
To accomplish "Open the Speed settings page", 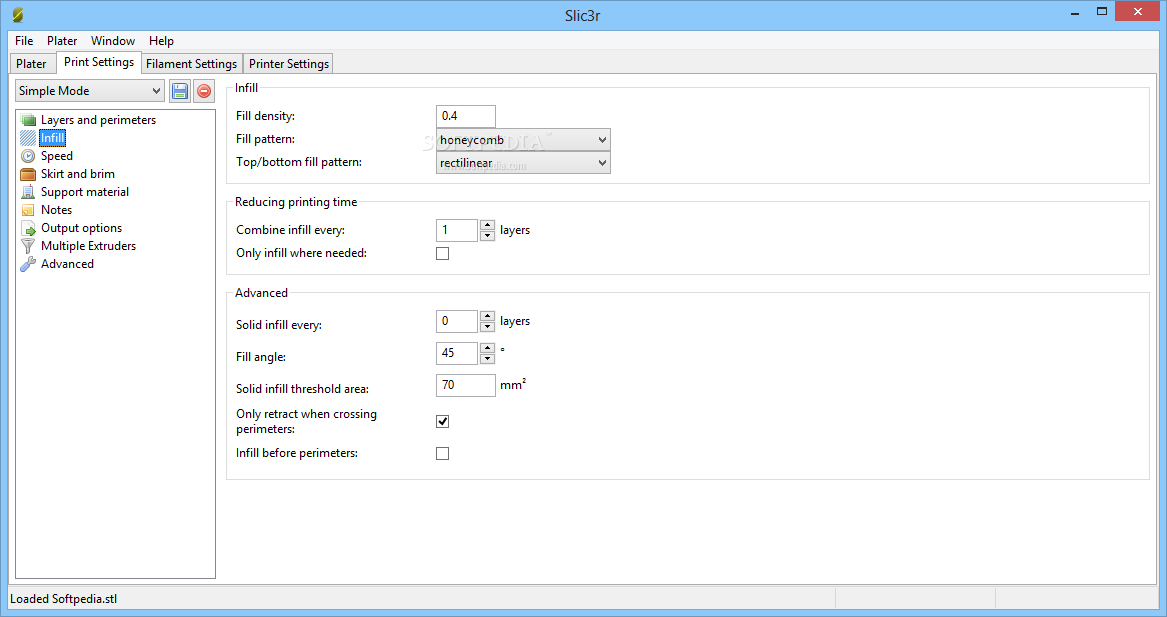I will coord(57,156).
